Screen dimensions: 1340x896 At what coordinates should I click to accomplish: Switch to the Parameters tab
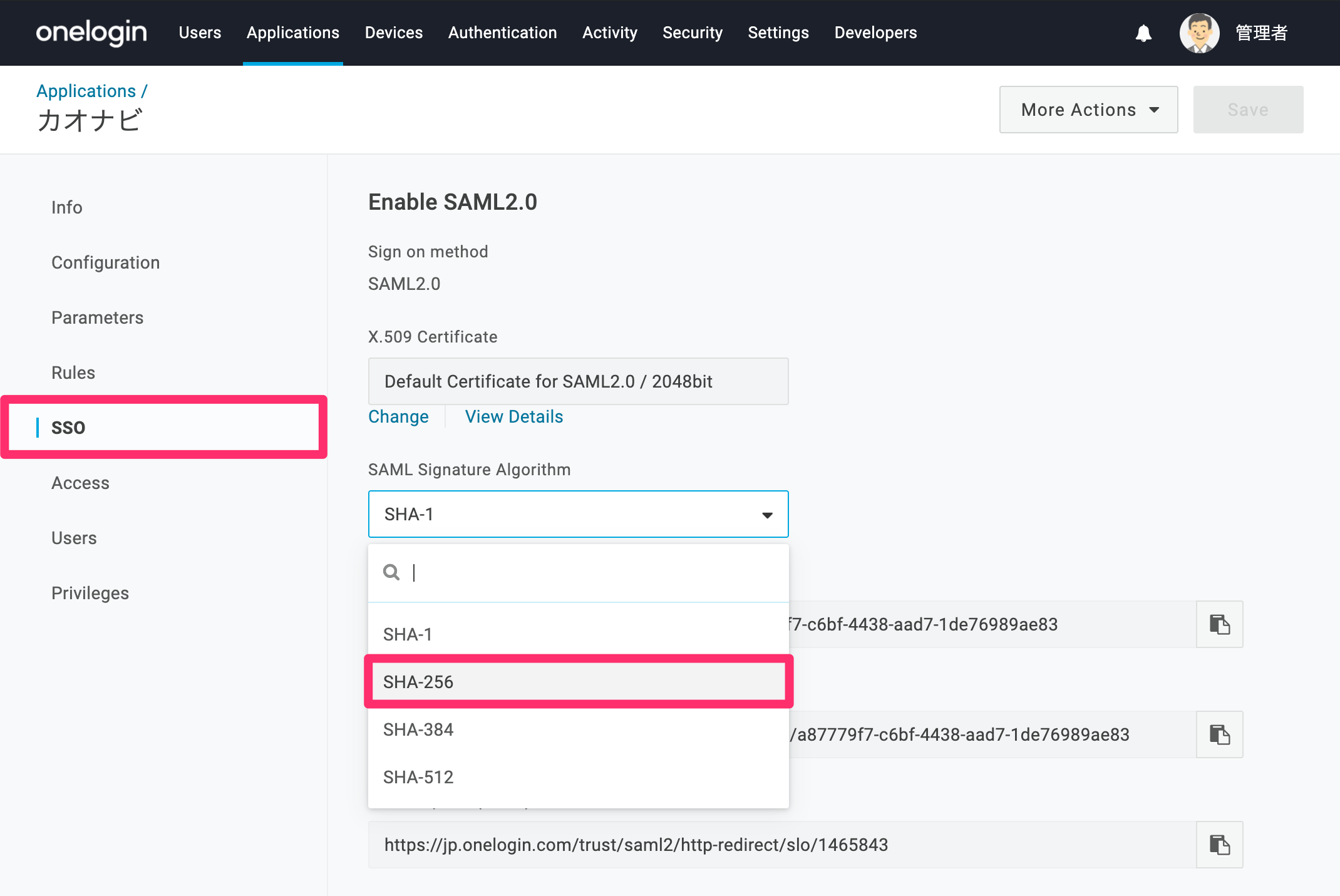tap(97, 317)
